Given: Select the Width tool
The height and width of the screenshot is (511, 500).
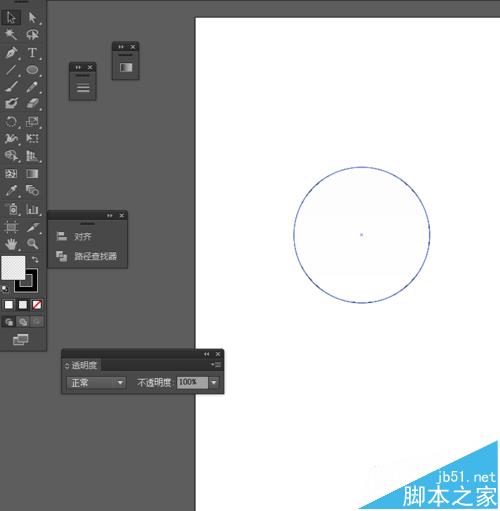Looking at the screenshot, I should (11, 138).
